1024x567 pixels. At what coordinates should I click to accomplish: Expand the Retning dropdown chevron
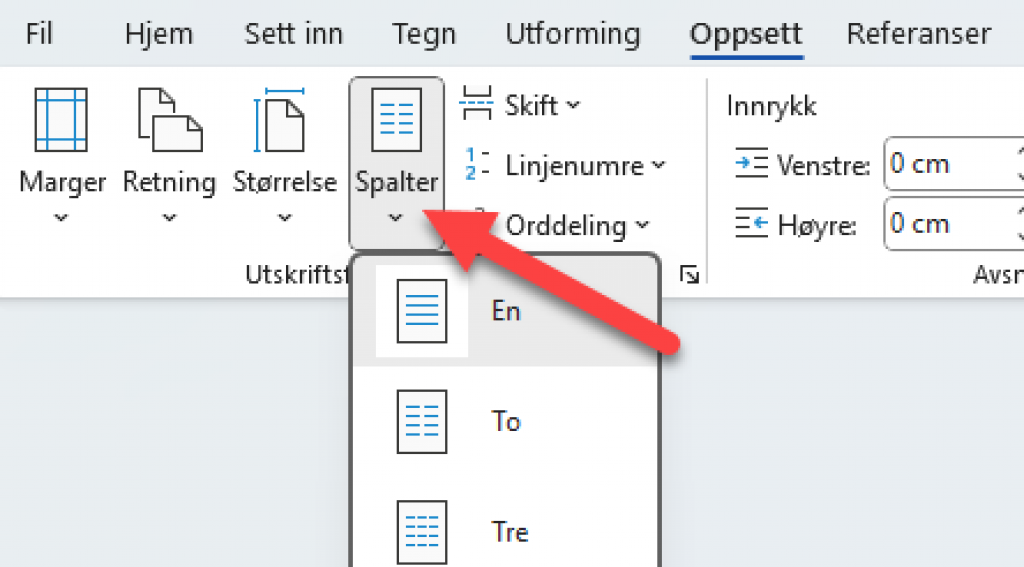pyautogui.click(x=169, y=218)
